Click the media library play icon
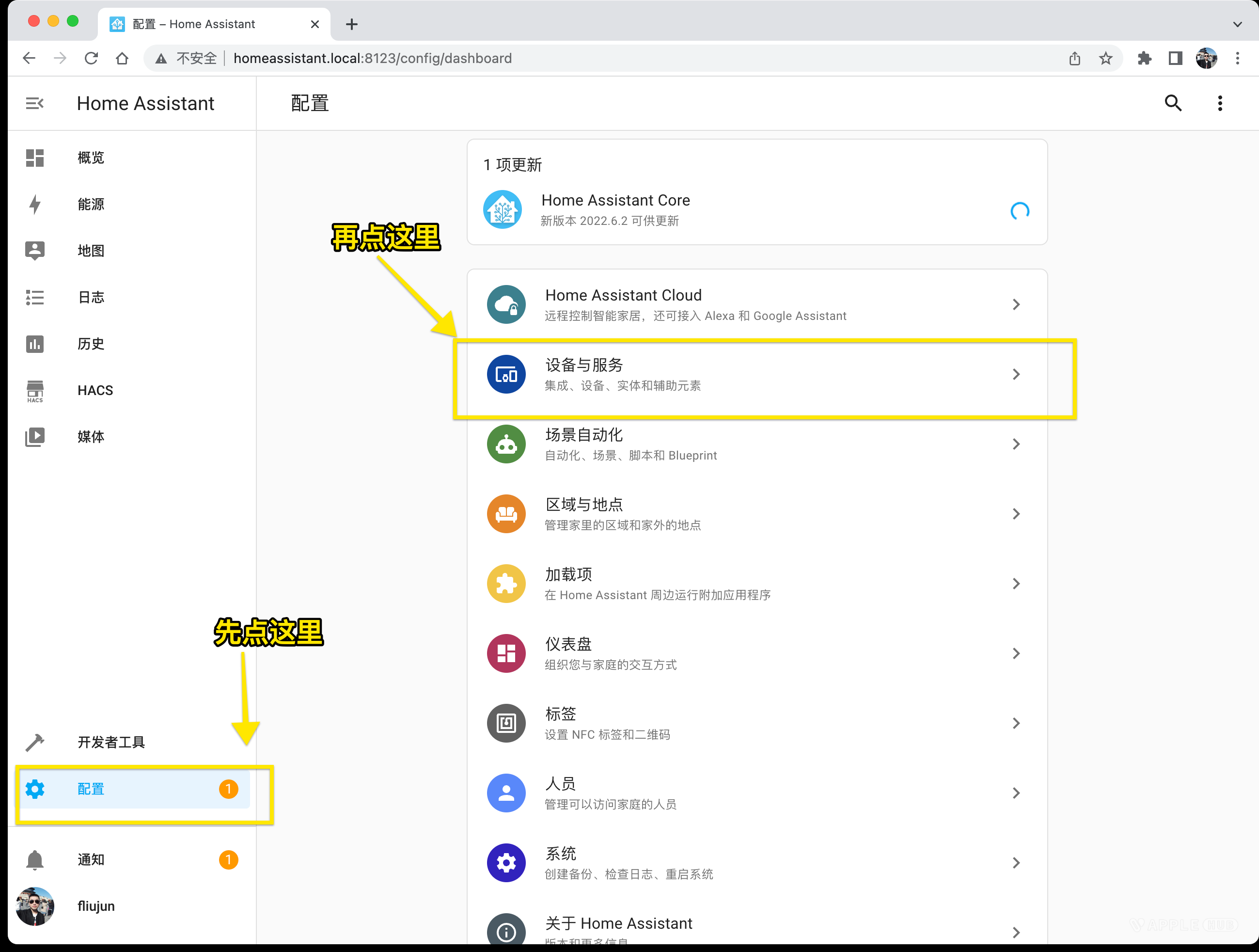Screen dimensions: 1259x952 point(35,437)
